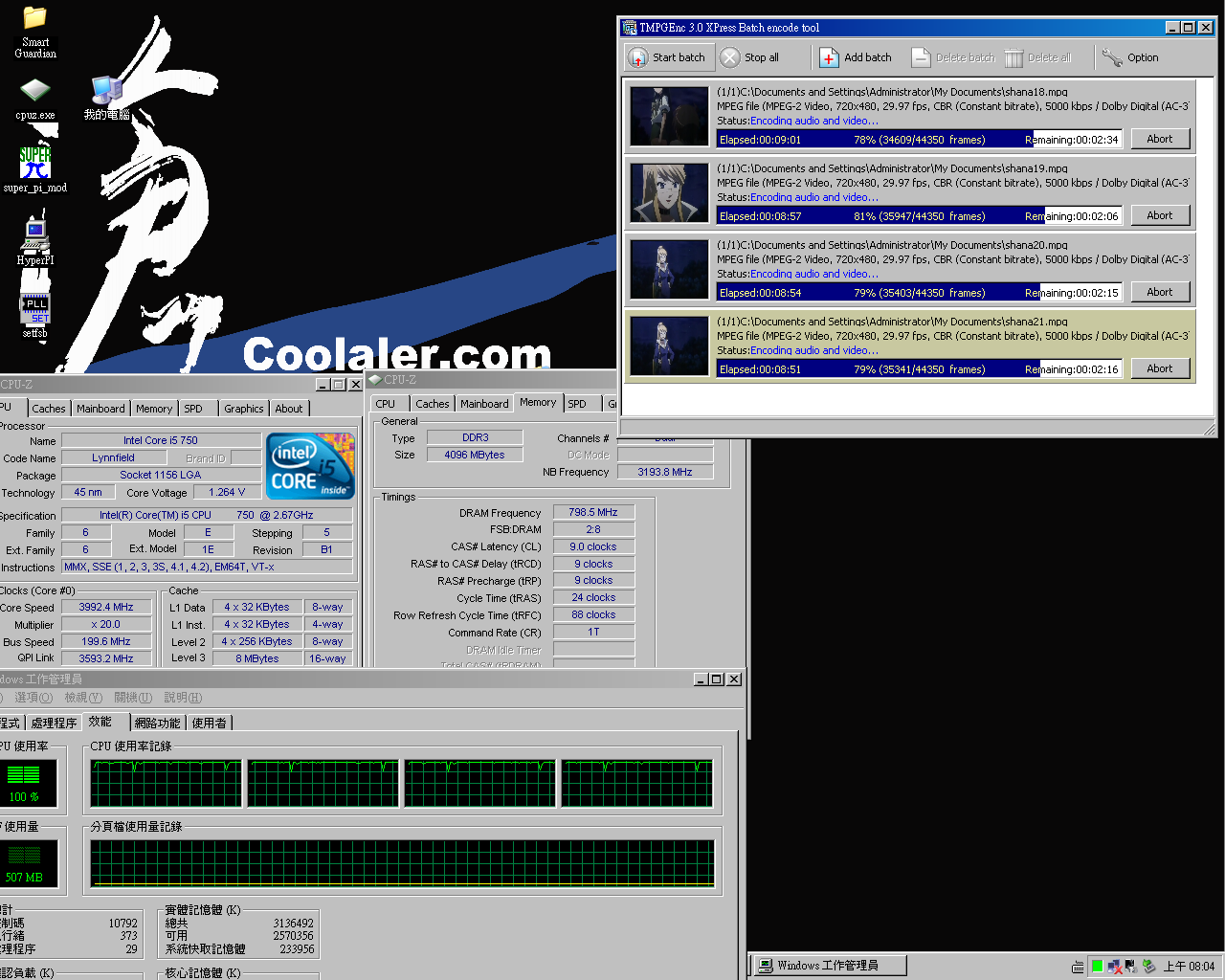
Task: Select the shana20.mpg job thumbnail
Action: point(670,269)
